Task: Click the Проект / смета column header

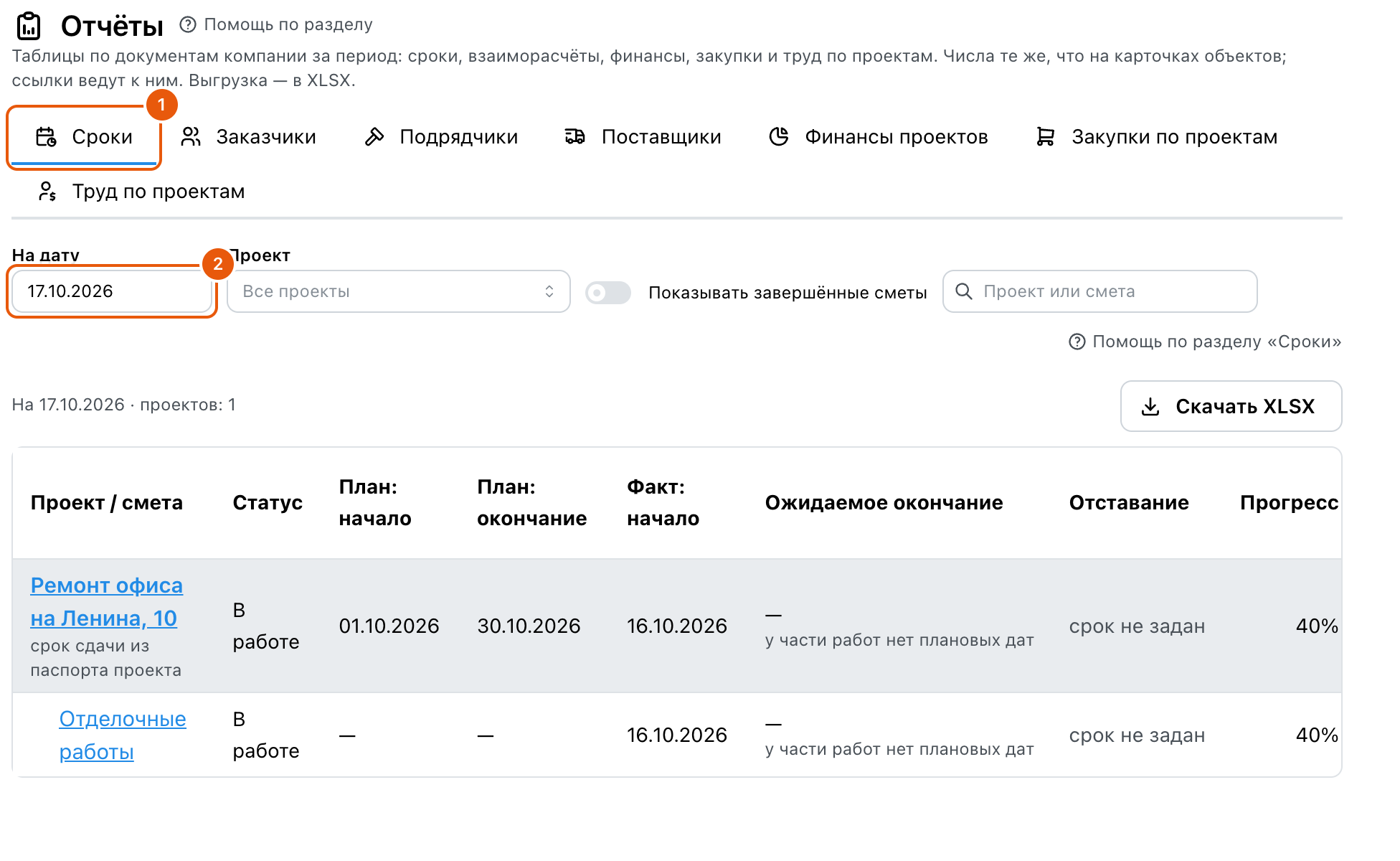Action: (106, 502)
